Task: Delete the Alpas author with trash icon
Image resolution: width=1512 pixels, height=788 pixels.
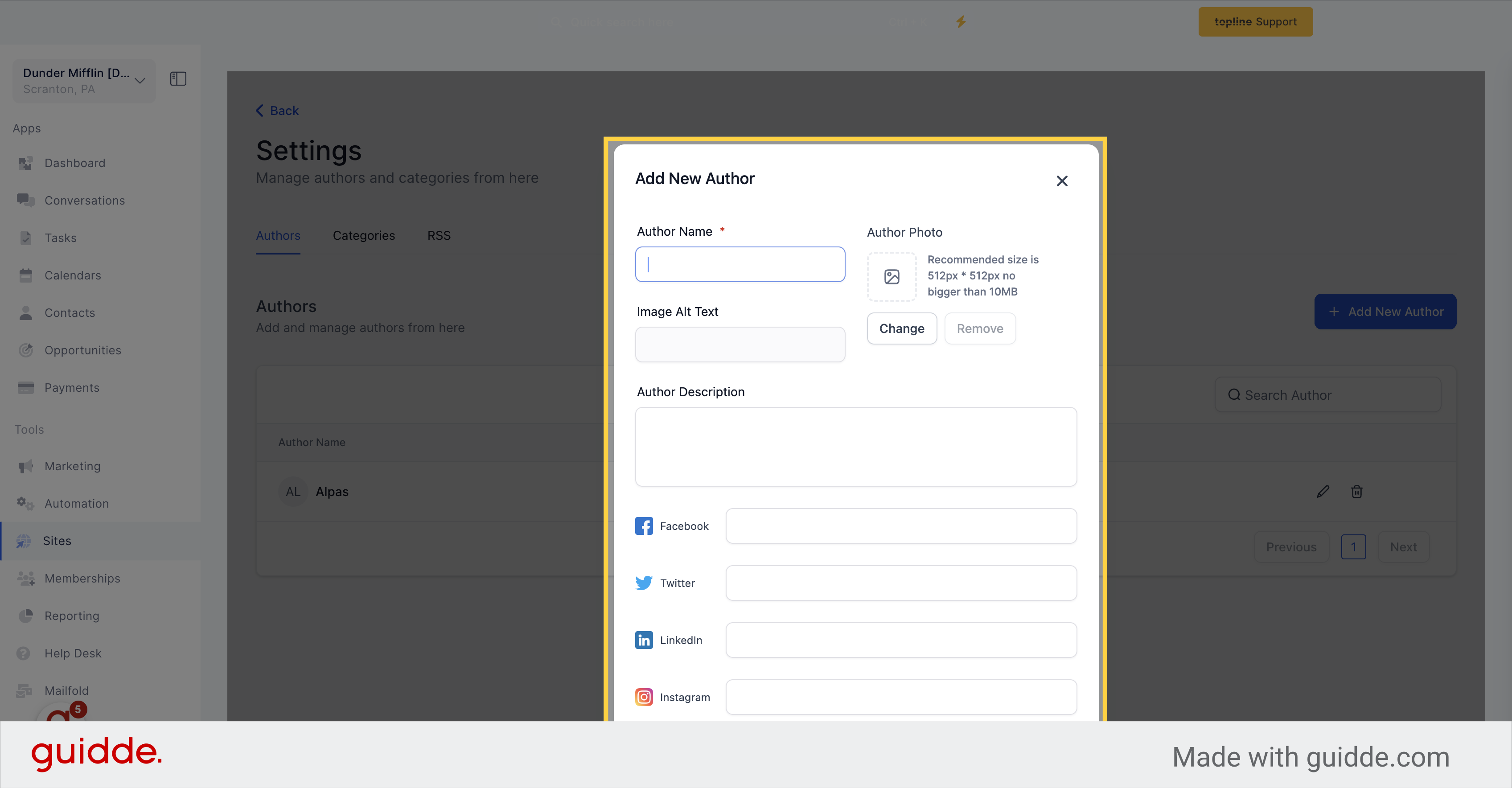Action: click(x=1356, y=492)
